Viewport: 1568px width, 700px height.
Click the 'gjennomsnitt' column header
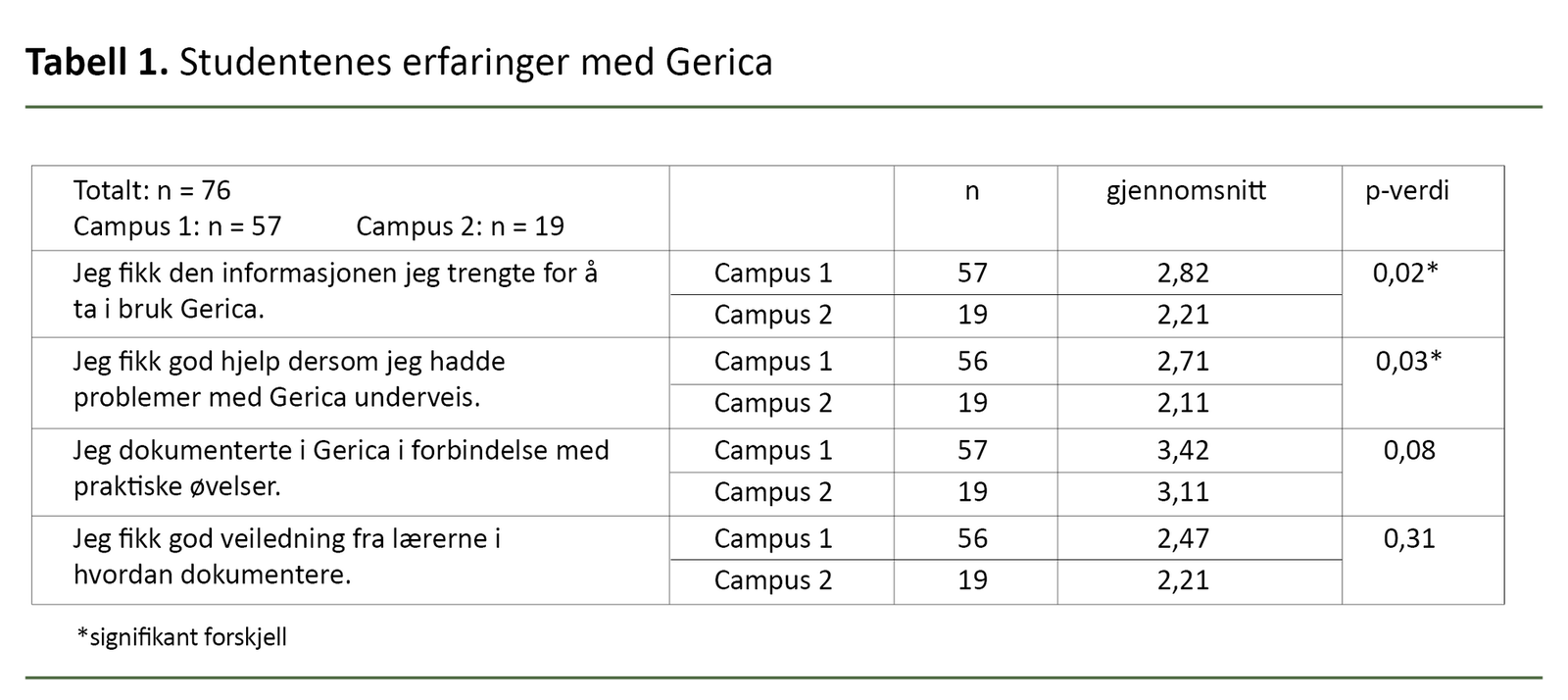(1186, 190)
